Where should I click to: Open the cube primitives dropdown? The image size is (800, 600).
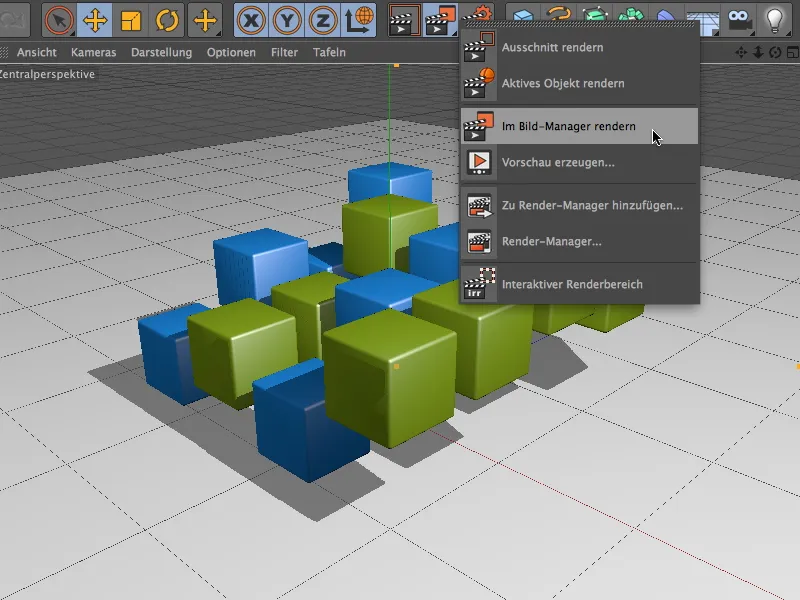point(525,16)
